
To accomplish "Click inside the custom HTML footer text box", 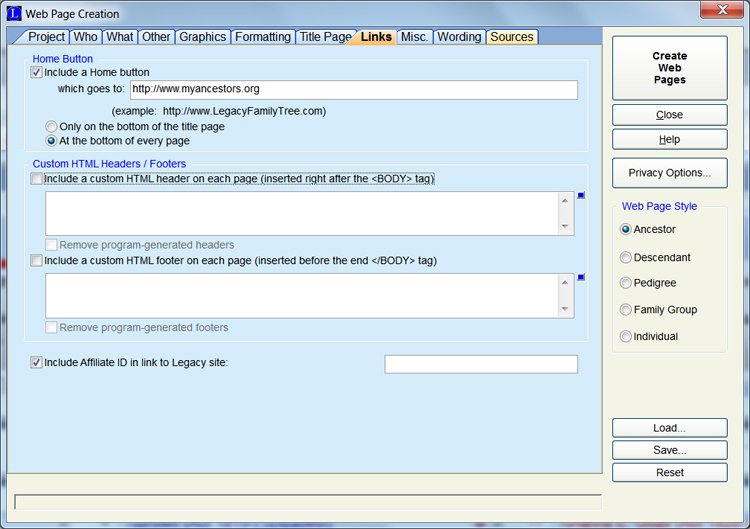I will [x=301, y=296].
